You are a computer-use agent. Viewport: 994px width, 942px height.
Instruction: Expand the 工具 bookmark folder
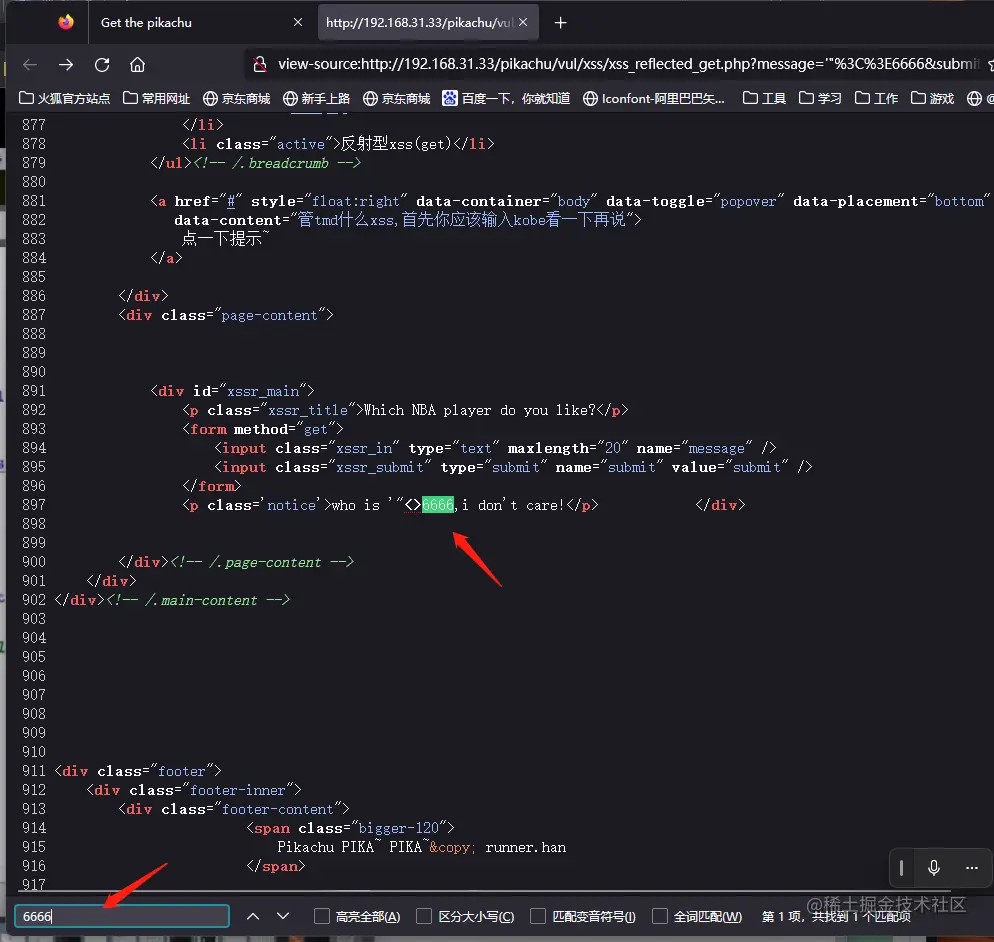click(x=764, y=98)
